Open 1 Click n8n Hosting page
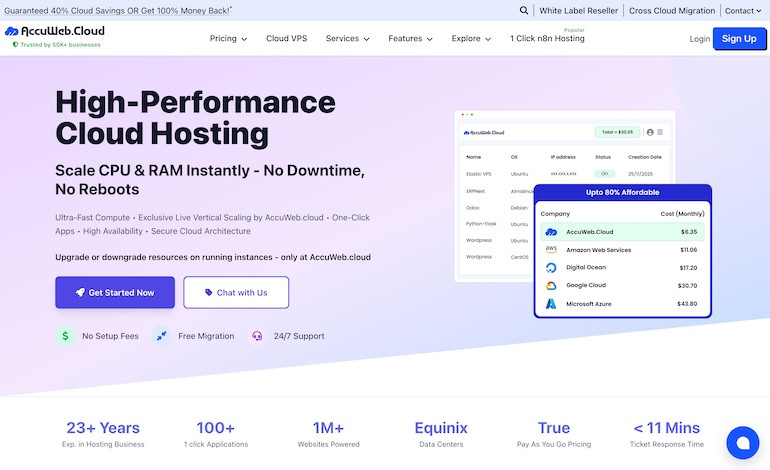This screenshot has width=770, height=470. (547, 38)
